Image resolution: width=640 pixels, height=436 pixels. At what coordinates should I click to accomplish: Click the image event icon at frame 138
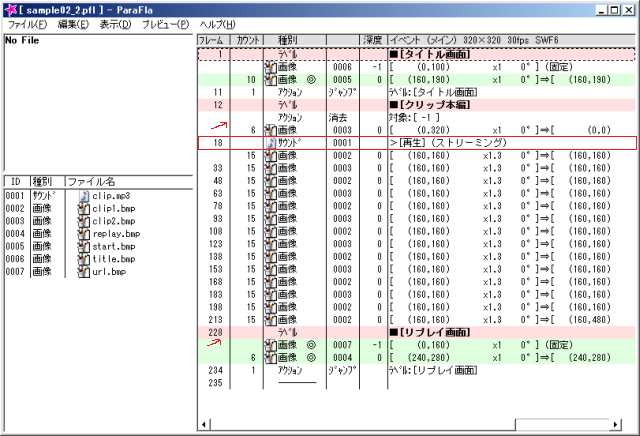[x=271, y=257]
